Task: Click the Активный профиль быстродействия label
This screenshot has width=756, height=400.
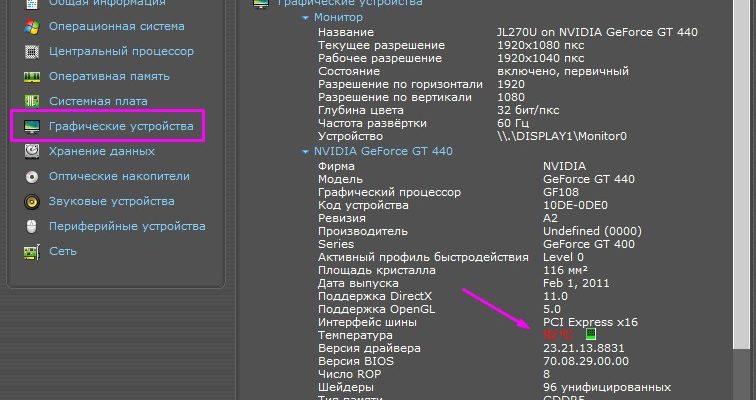Action: 423,257
